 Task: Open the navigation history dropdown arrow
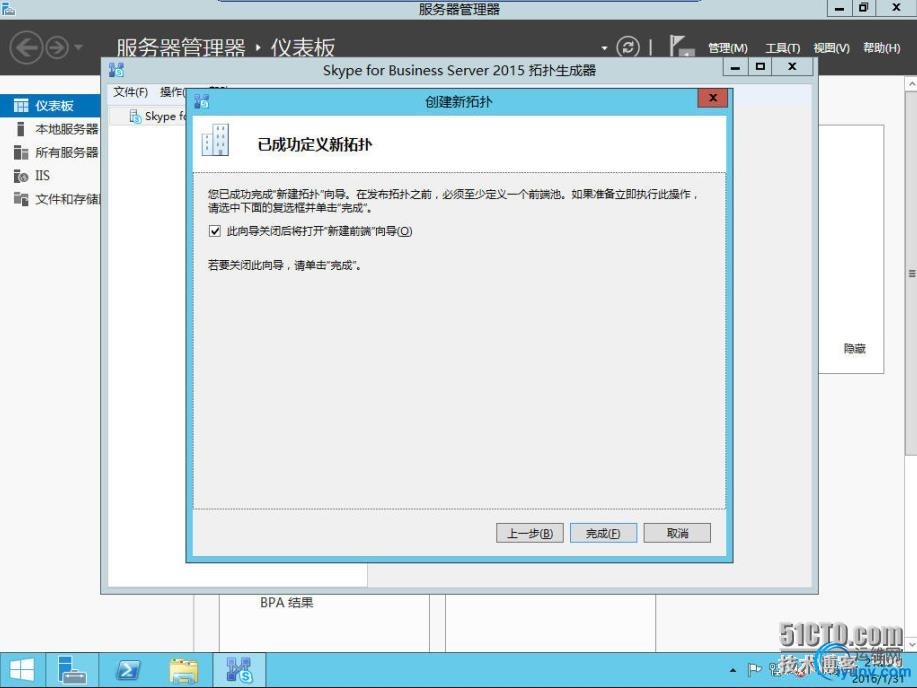pos(78,47)
